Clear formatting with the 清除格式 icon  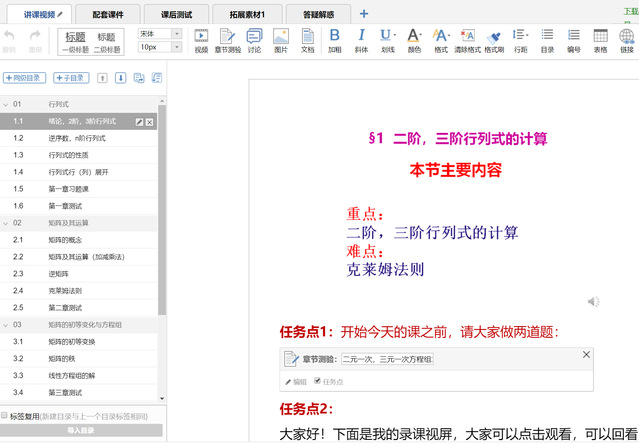pos(467,36)
